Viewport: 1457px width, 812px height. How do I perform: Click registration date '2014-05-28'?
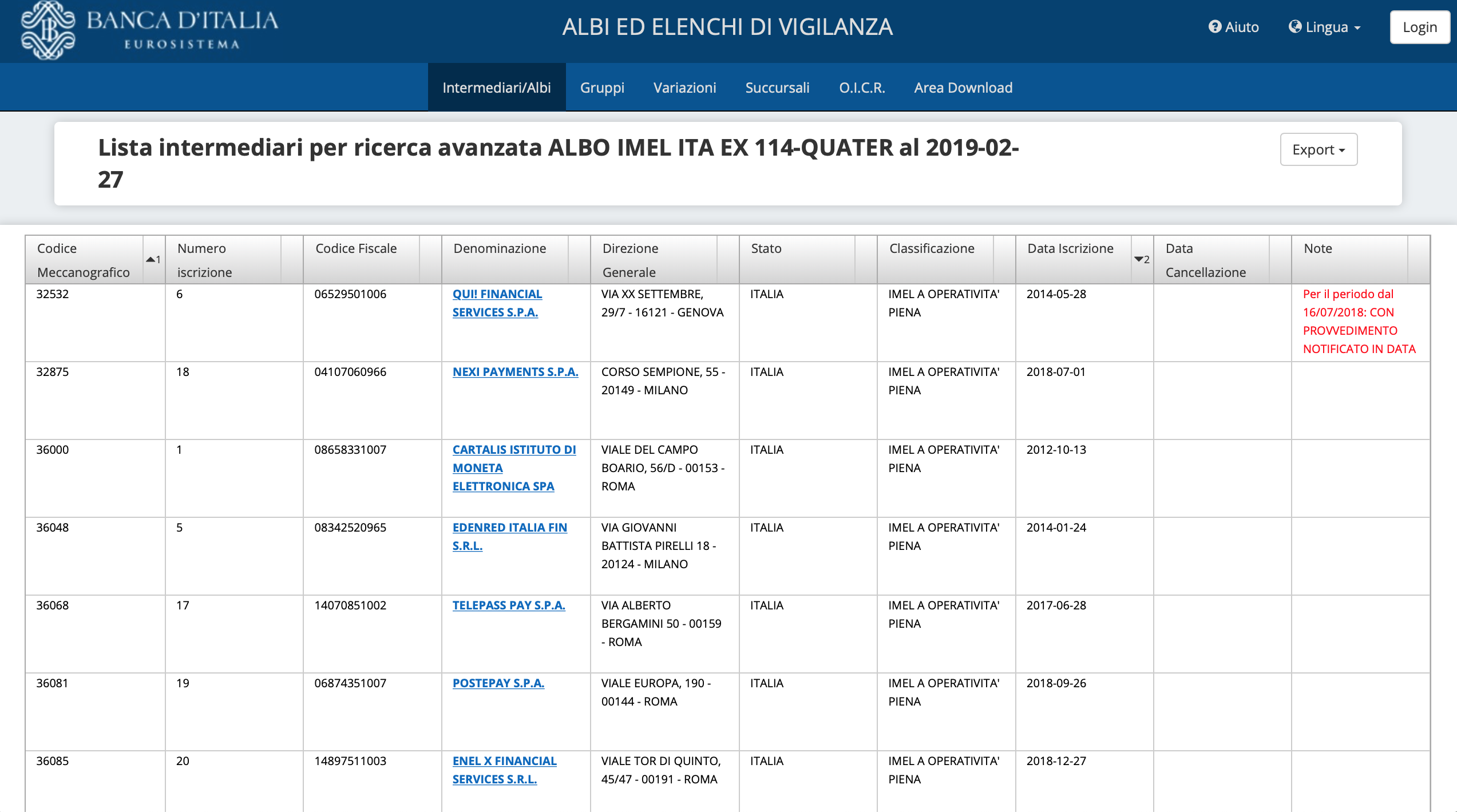(x=1056, y=294)
